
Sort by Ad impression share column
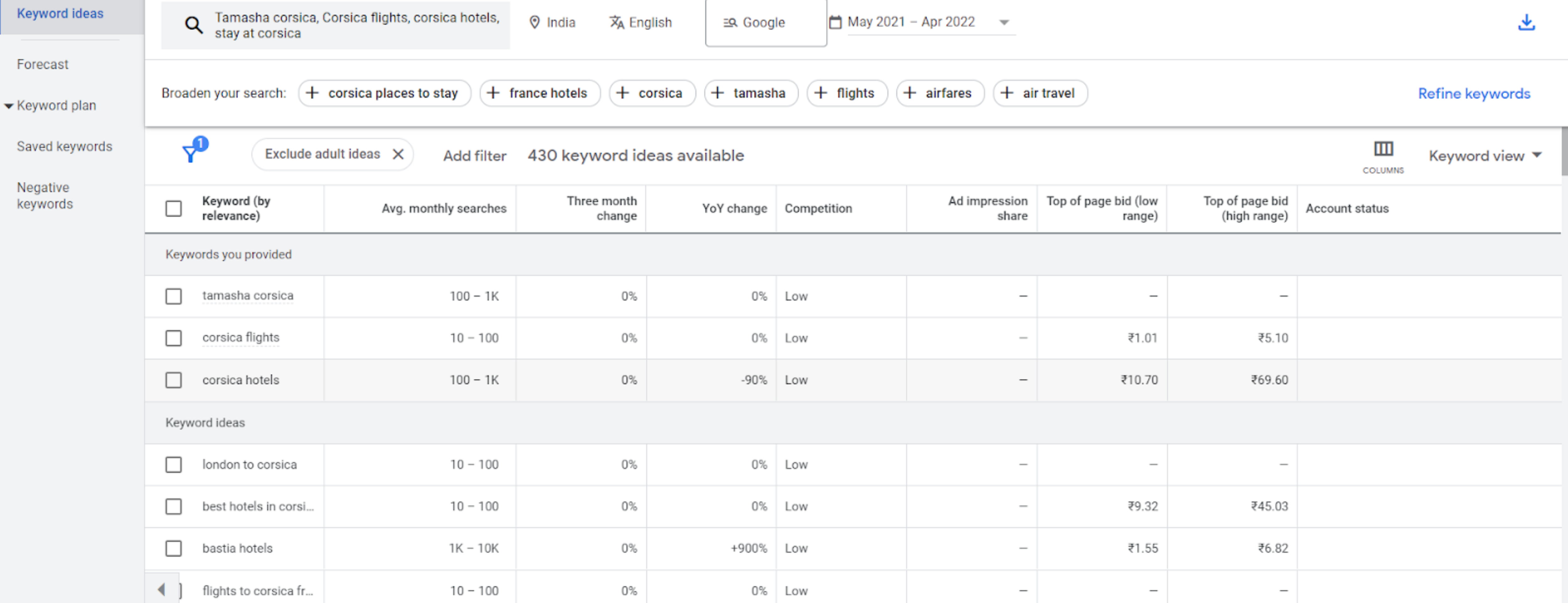[987, 208]
